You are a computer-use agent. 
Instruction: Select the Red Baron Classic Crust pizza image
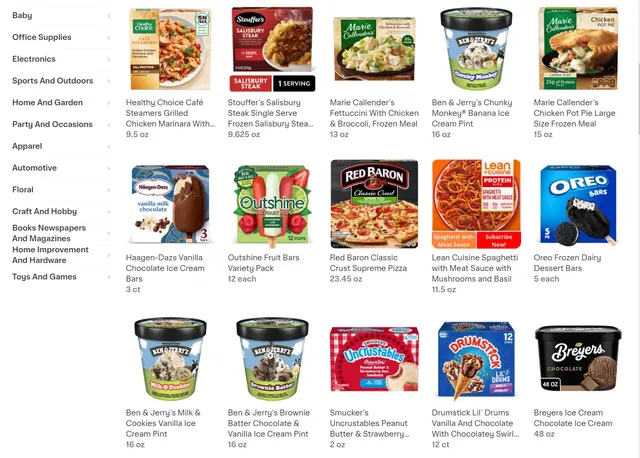pos(374,204)
